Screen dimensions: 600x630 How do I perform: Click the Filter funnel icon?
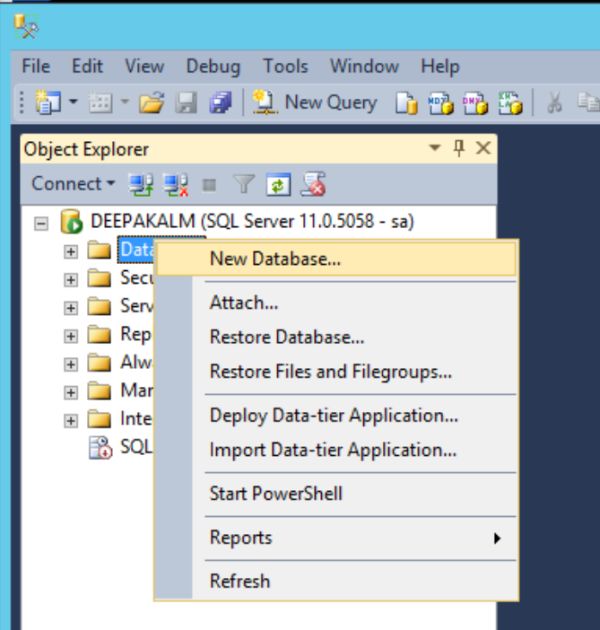pyautogui.click(x=244, y=184)
